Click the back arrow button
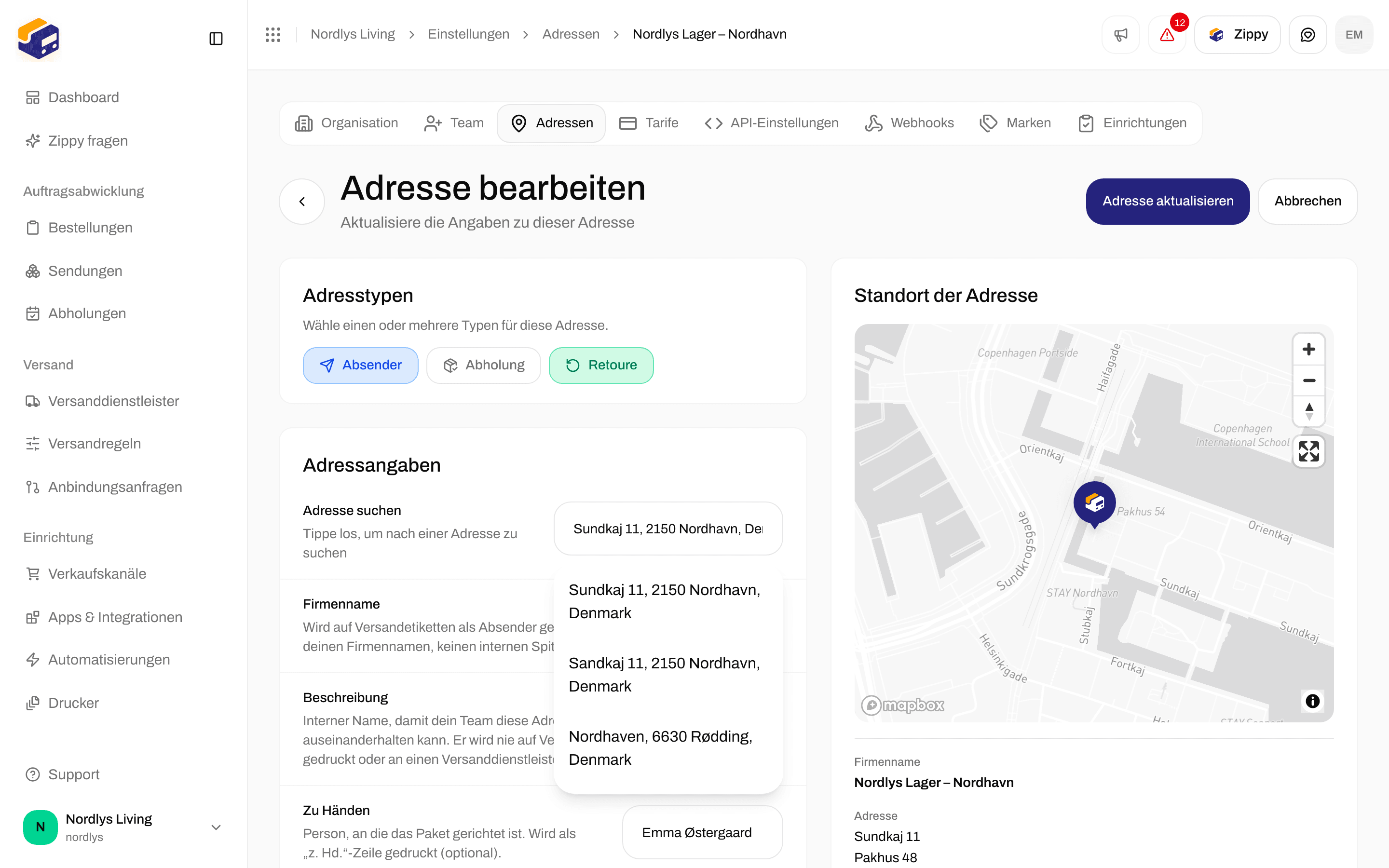Viewport: 1389px width, 868px height. (302, 202)
